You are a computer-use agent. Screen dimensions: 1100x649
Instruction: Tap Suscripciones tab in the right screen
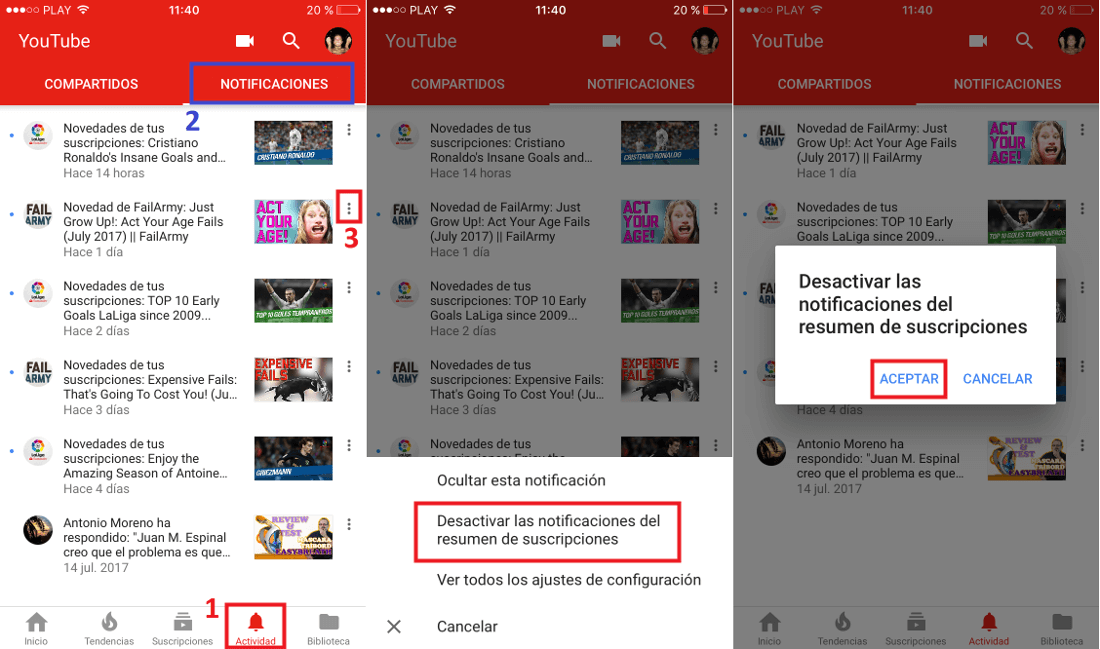915,629
